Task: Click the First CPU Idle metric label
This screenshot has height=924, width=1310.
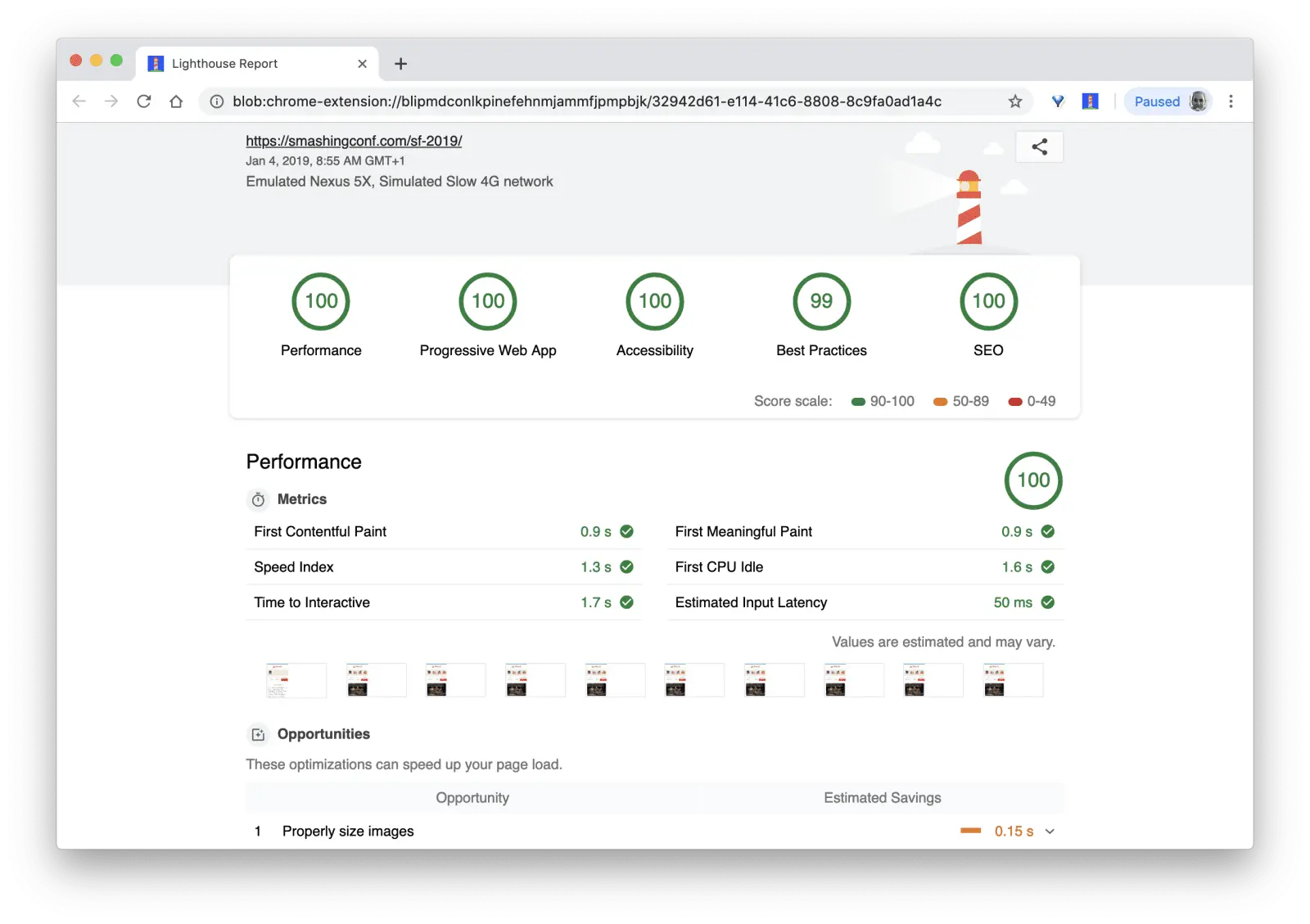Action: click(x=719, y=567)
